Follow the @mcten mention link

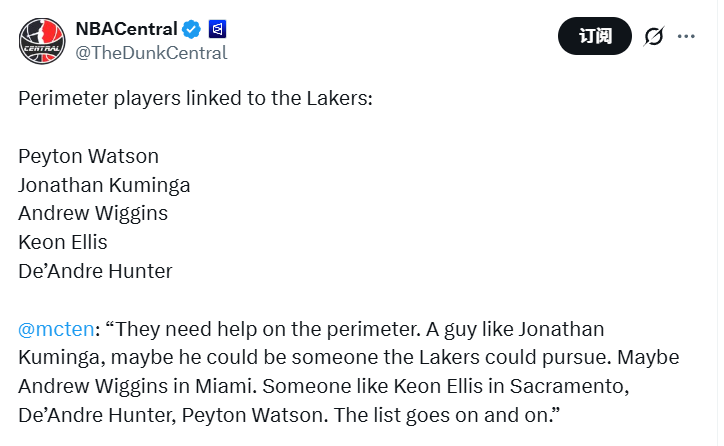[56, 329]
